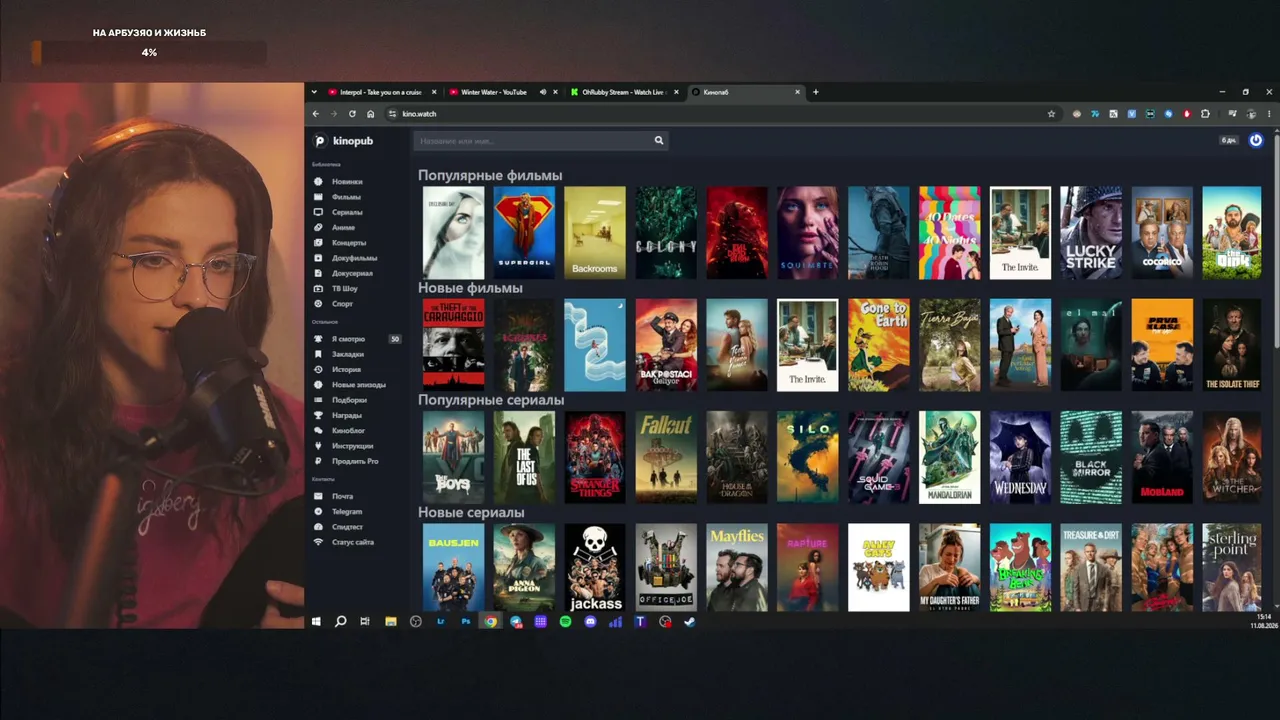The image size is (1280, 720).
Task: Click the Telegram contact icon in sidebar
Action: tap(318, 512)
